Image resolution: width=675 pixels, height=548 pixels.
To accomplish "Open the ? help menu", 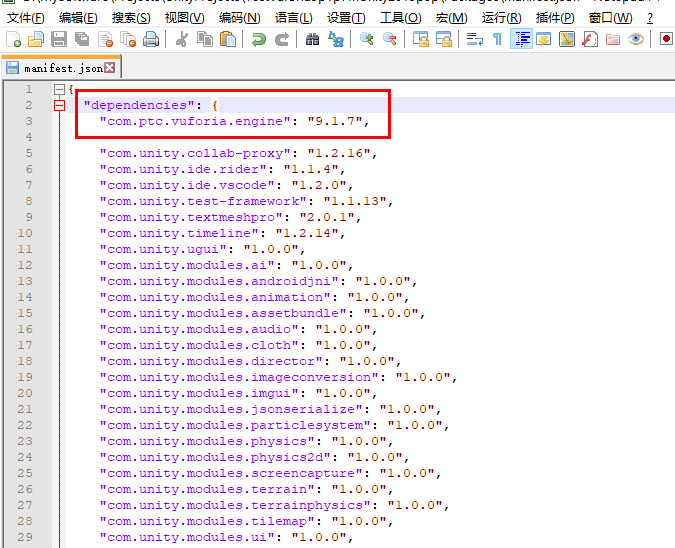I will [650, 18].
